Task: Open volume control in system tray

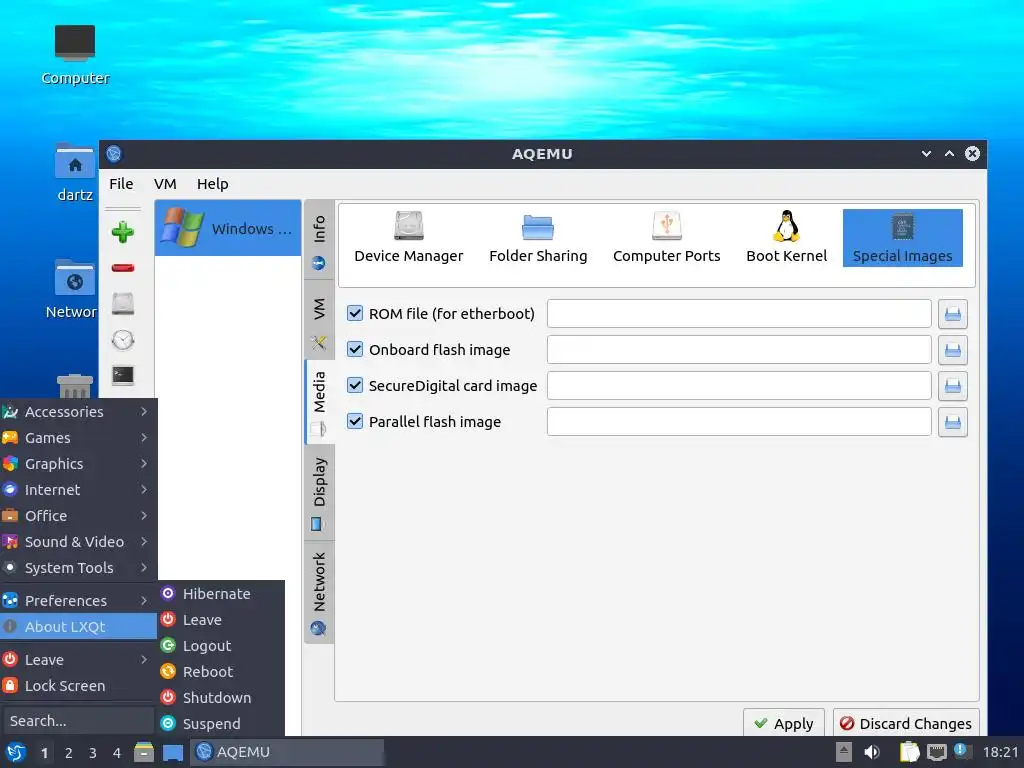Action: point(872,752)
